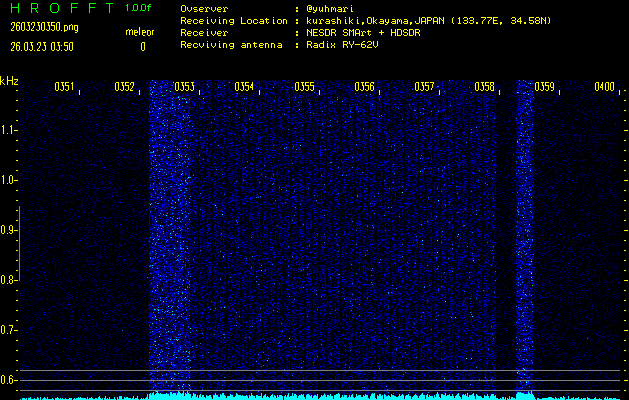
Task: Click observer name @yuhmari
Action: [x=329, y=9]
